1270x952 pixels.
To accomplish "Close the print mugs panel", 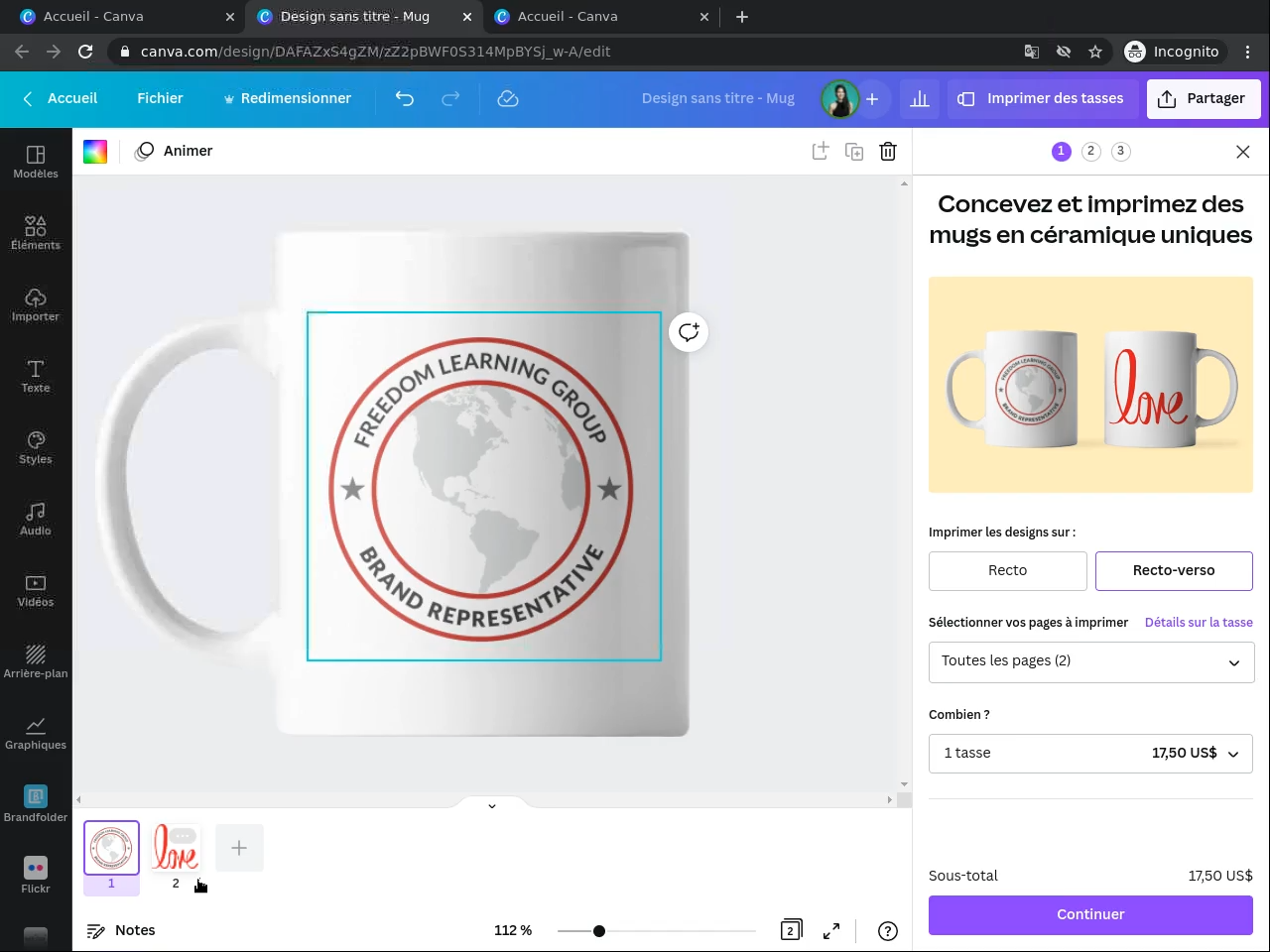I will click(1243, 151).
